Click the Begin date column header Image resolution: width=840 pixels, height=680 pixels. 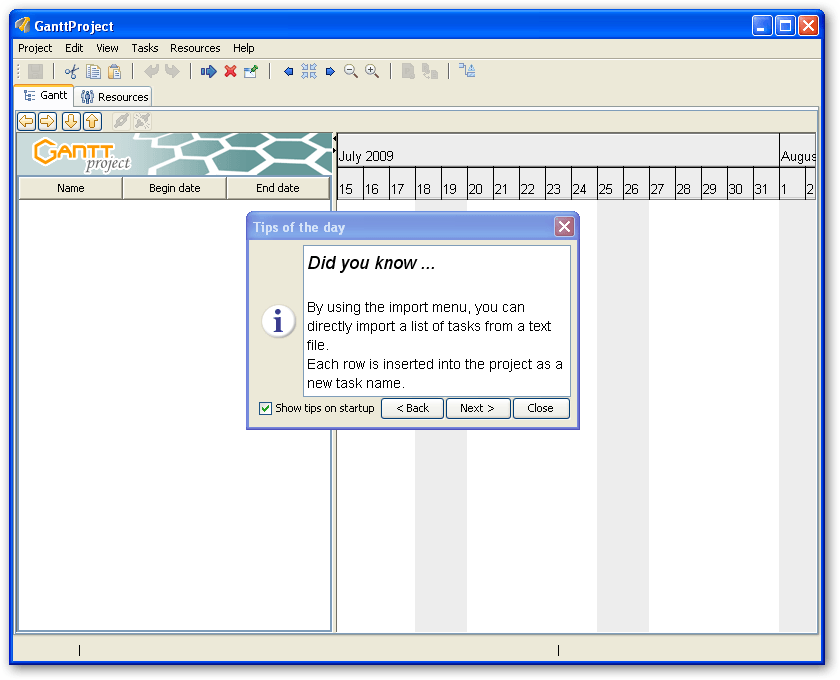click(175, 188)
